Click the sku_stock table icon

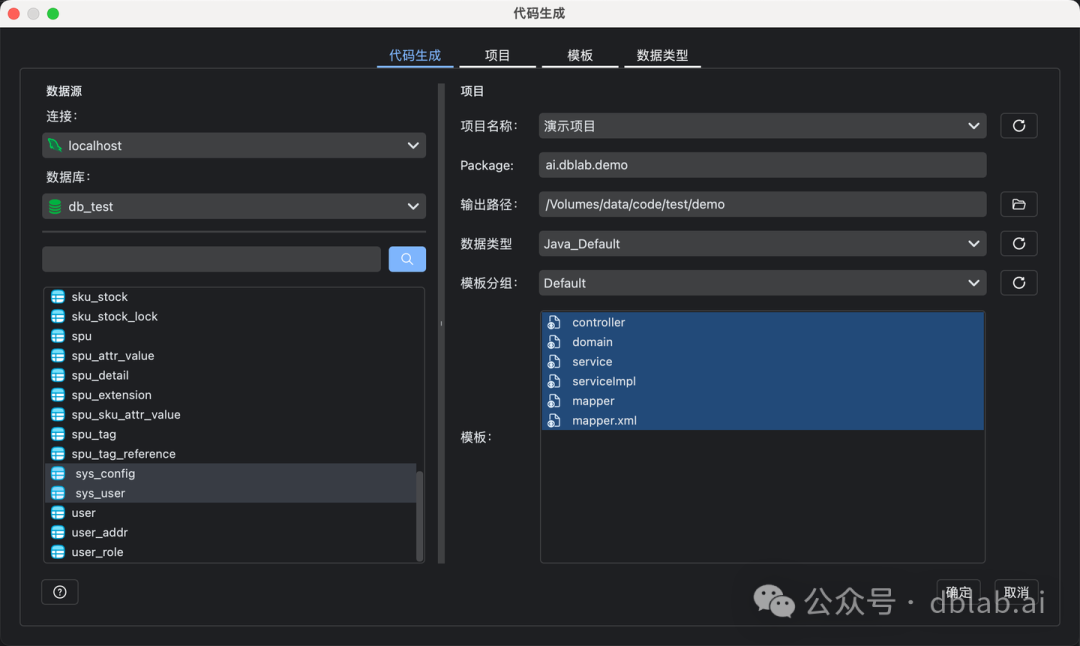(x=58, y=297)
